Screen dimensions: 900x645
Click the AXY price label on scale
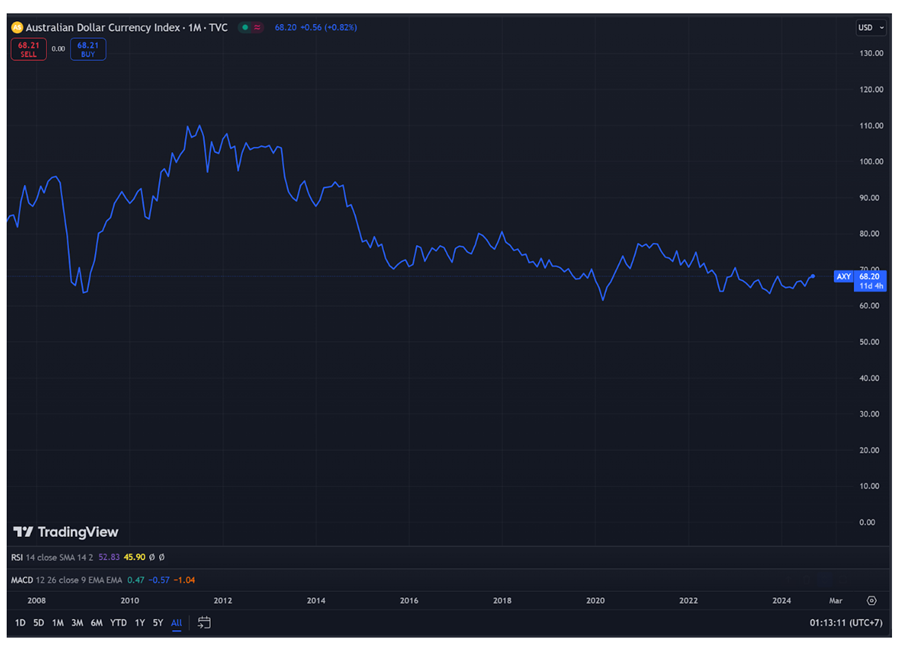[844, 276]
